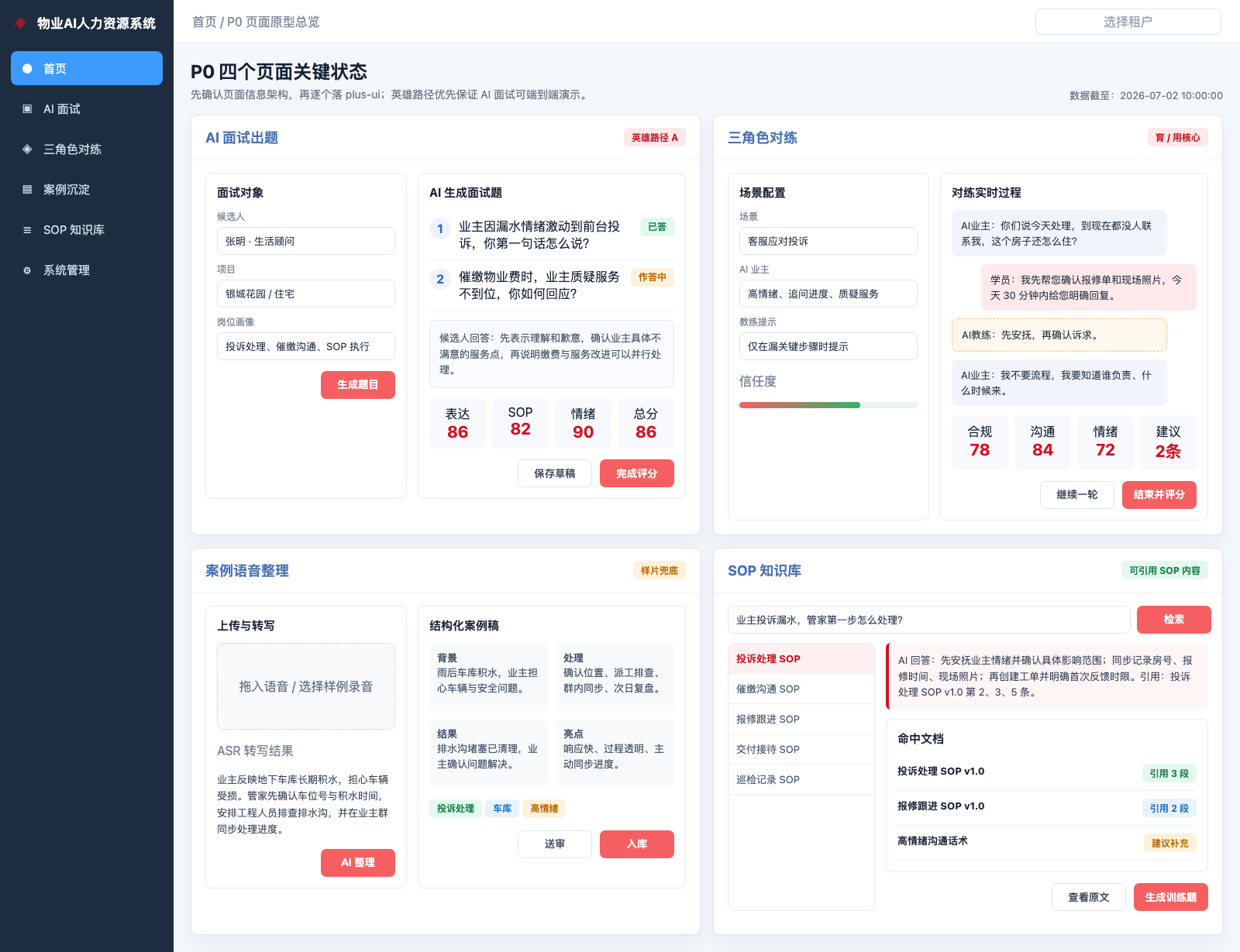Select question number 2 badge
The height and width of the screenshot is (952, 1240).
tap(440, 279)
